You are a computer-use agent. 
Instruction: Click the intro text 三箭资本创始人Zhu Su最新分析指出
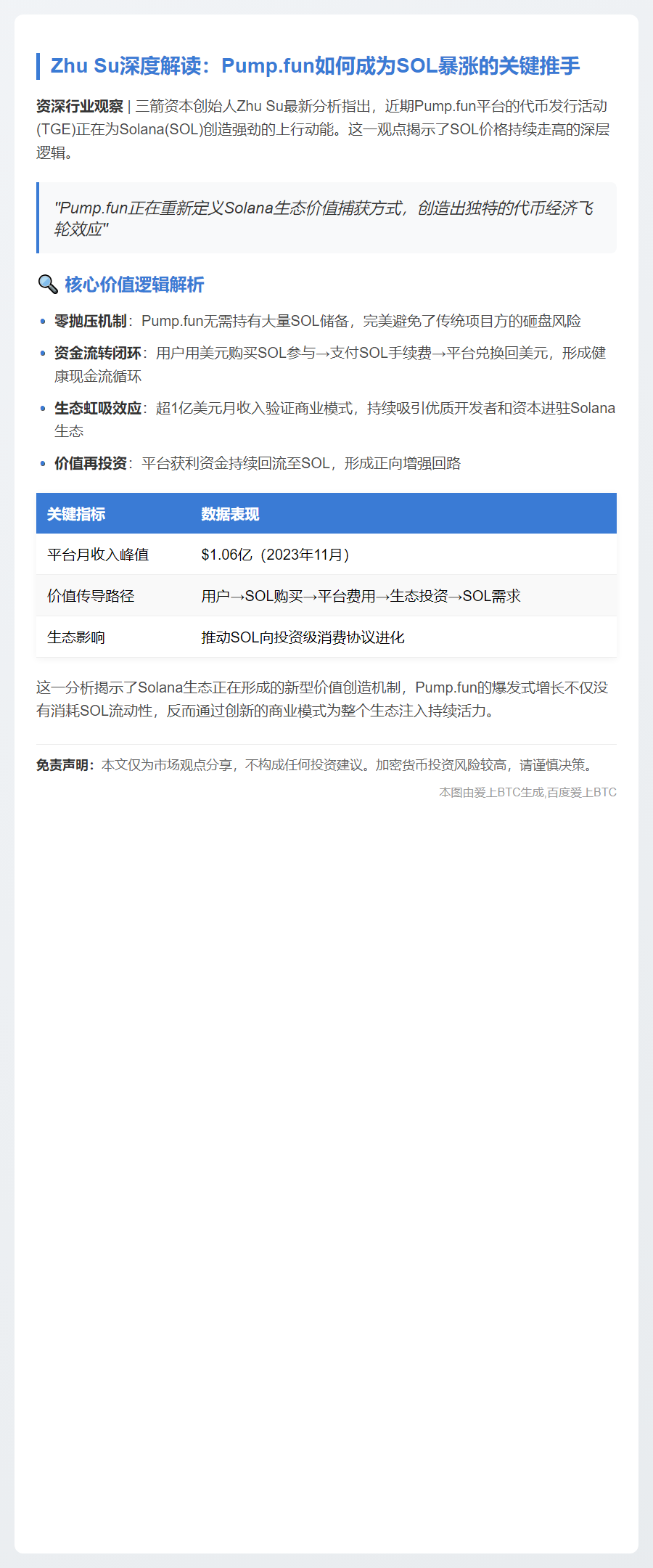point(253,107)
